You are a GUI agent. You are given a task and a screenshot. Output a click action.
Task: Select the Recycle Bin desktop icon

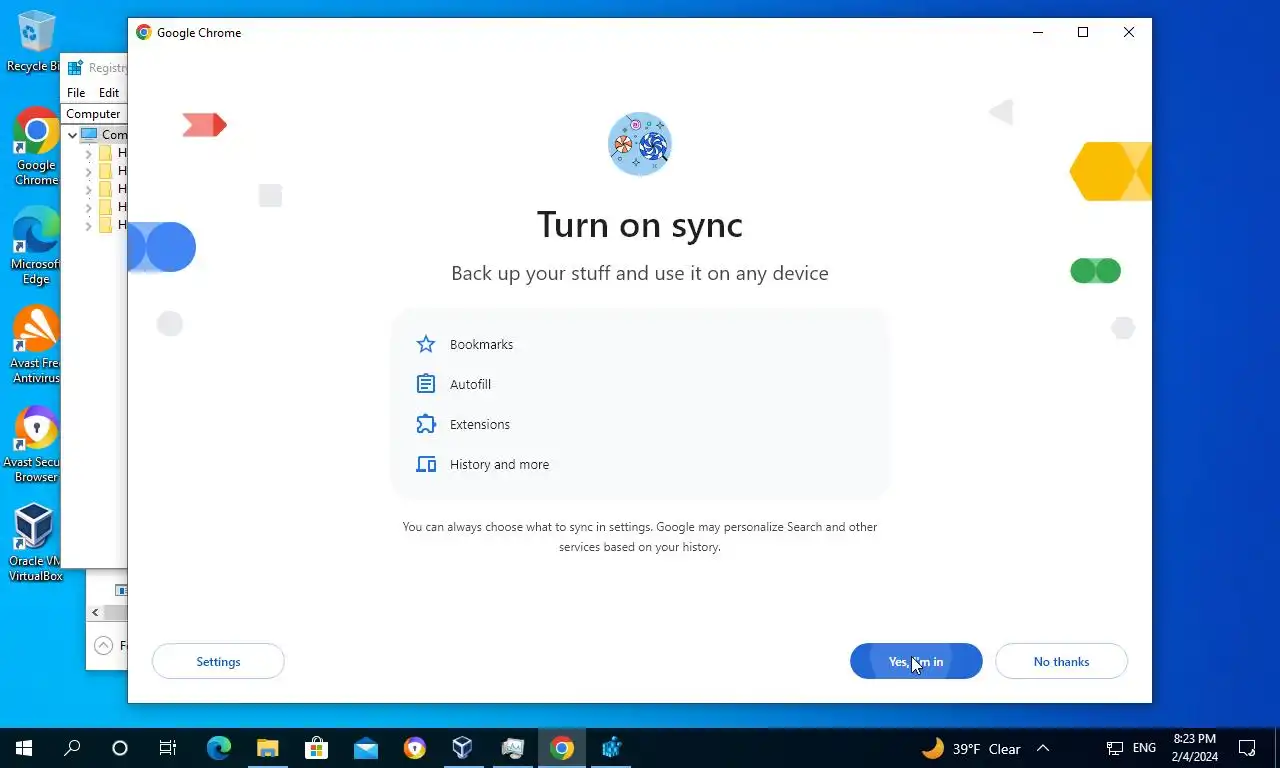[x=36, y=41]
